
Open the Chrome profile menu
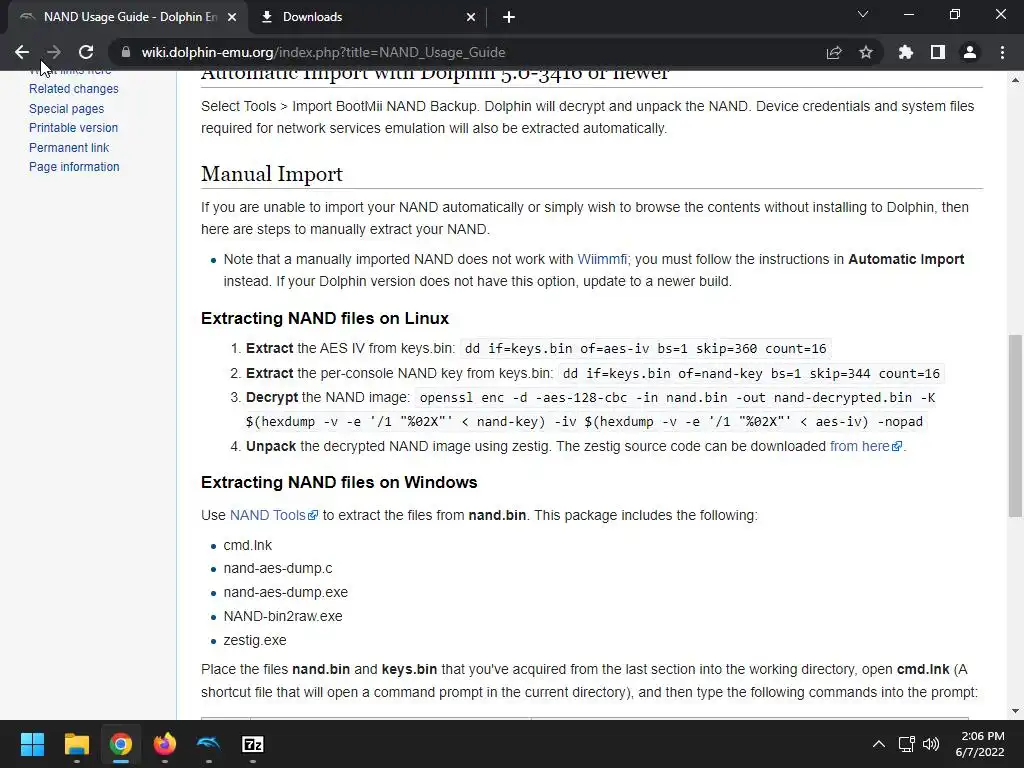tap(970, 52)
